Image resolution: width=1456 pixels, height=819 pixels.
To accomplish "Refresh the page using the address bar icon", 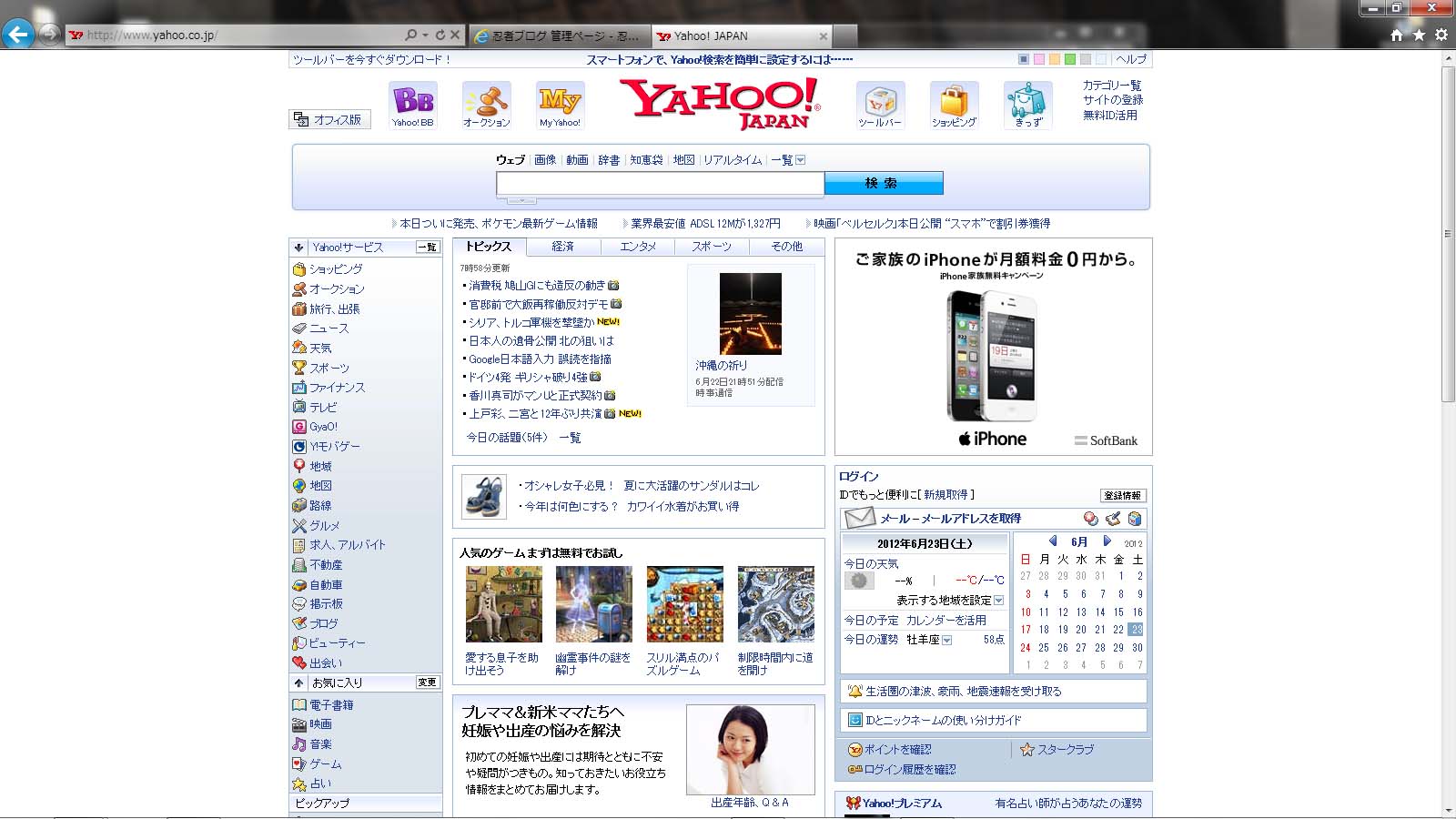I will pyautogui.click(x=440, y=35).
